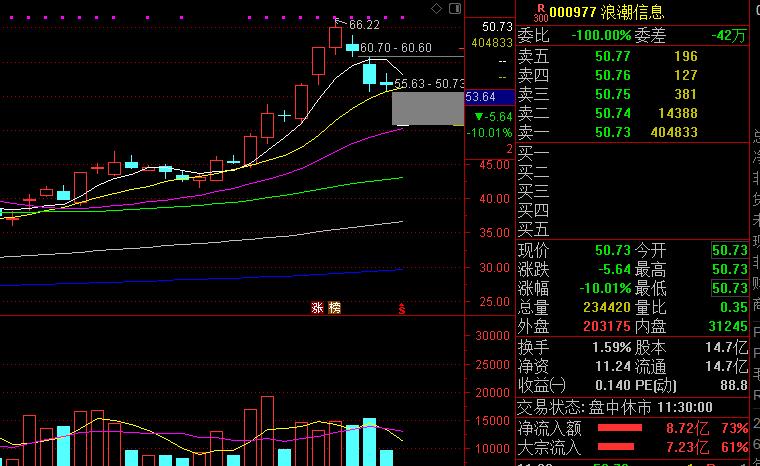The image size is (760, 466).
Task: Click the 股本 value 14.7亿
Action: [x=727, y=348]
